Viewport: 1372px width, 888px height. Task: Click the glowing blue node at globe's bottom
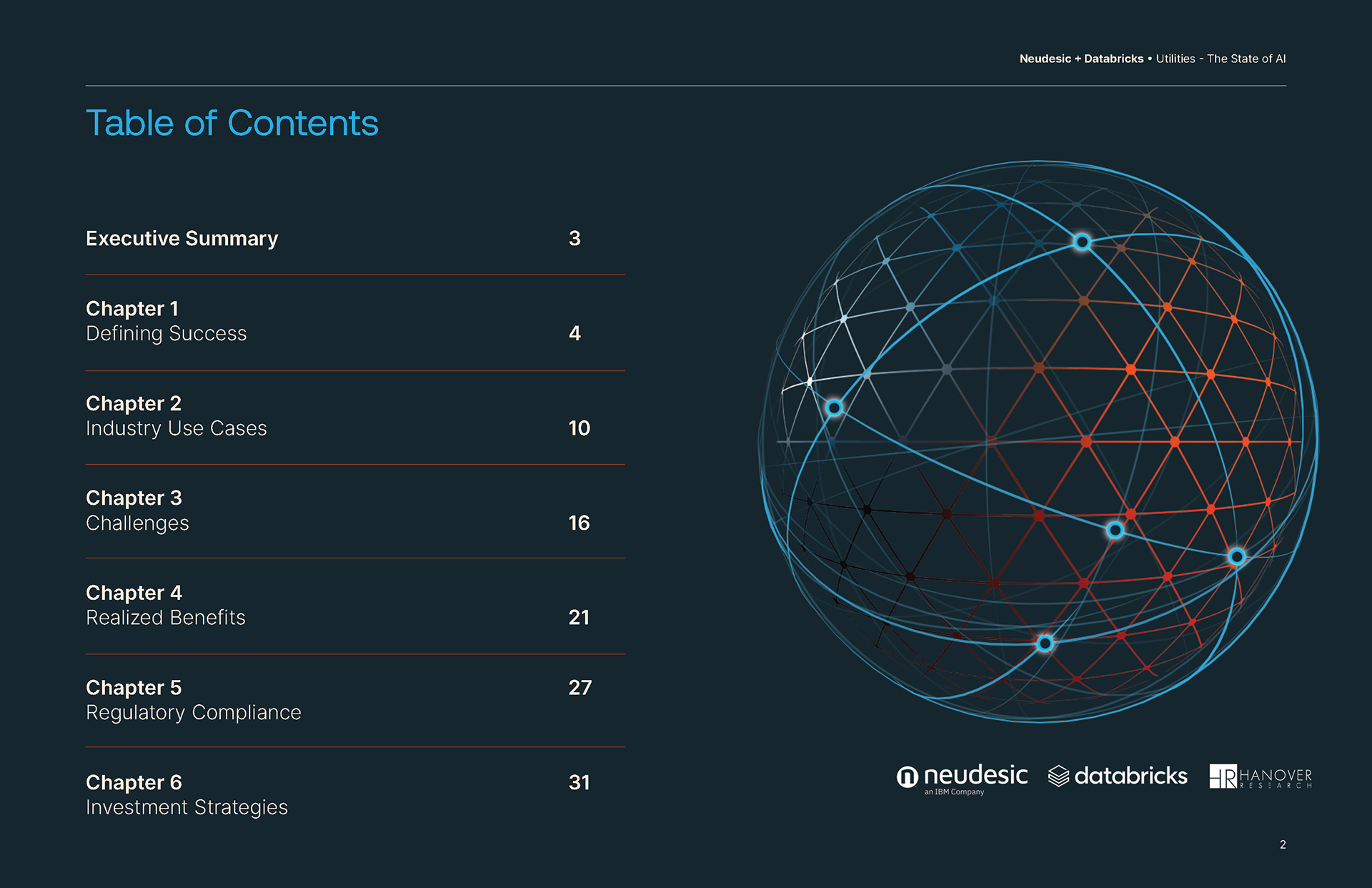[1045, 643]
